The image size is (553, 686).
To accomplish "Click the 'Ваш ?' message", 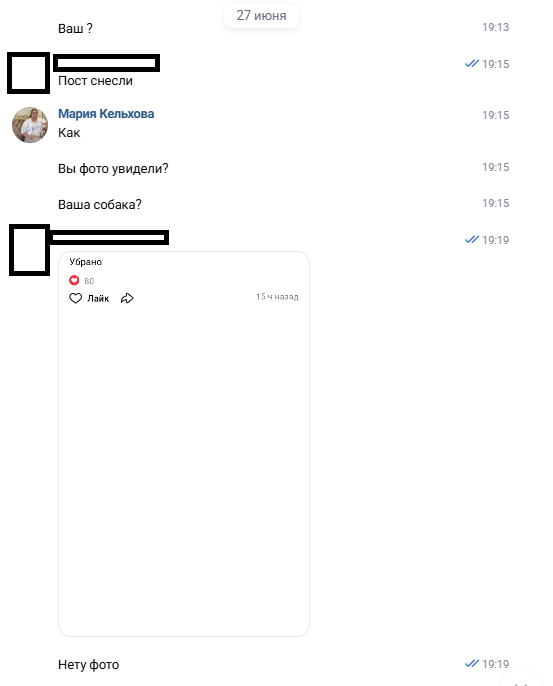I will 75,28.
